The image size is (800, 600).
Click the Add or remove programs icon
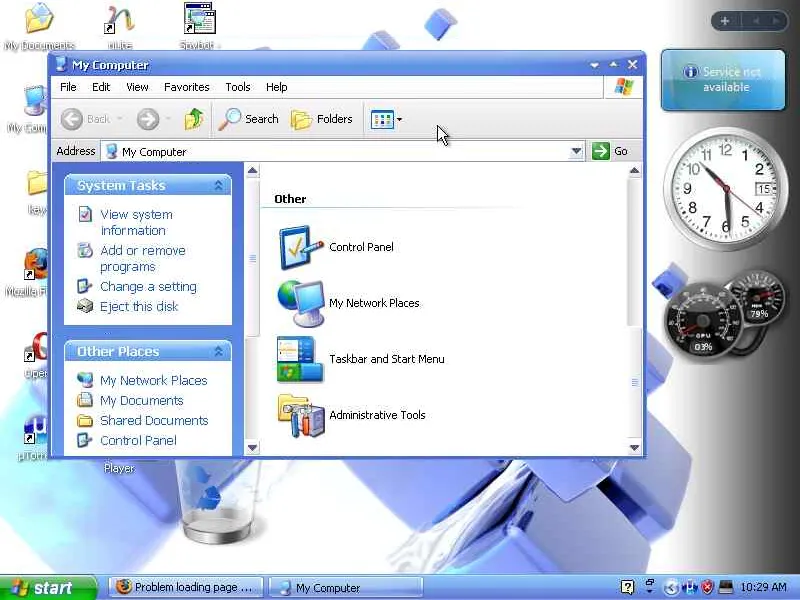[x=85, y=251]
